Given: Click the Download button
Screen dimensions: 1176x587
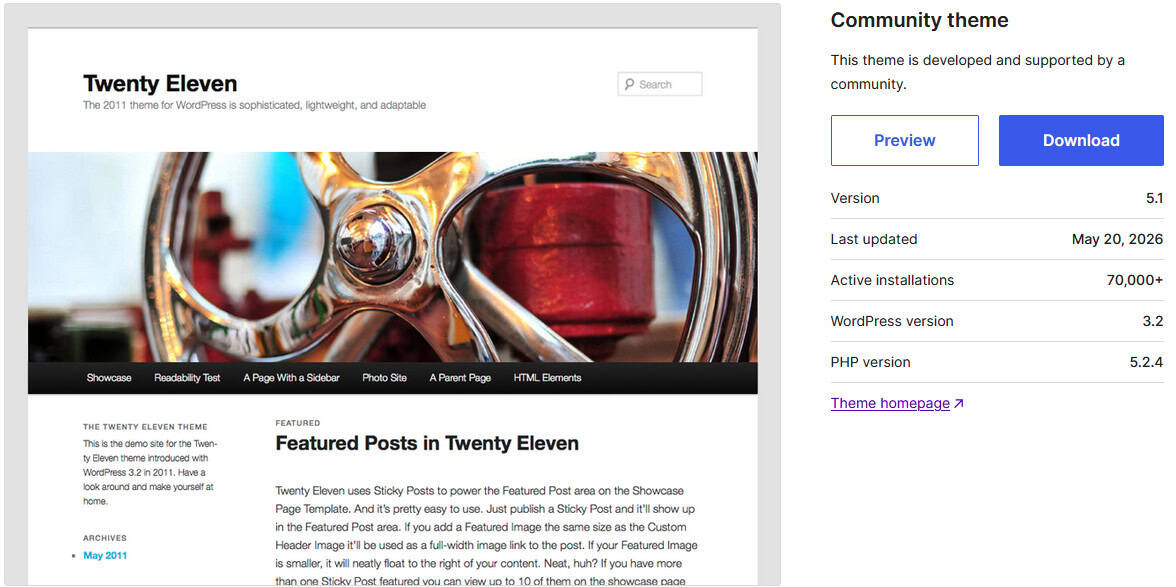Looking at the screenshot, I should pyautogui.click(x=1081, y=140).
